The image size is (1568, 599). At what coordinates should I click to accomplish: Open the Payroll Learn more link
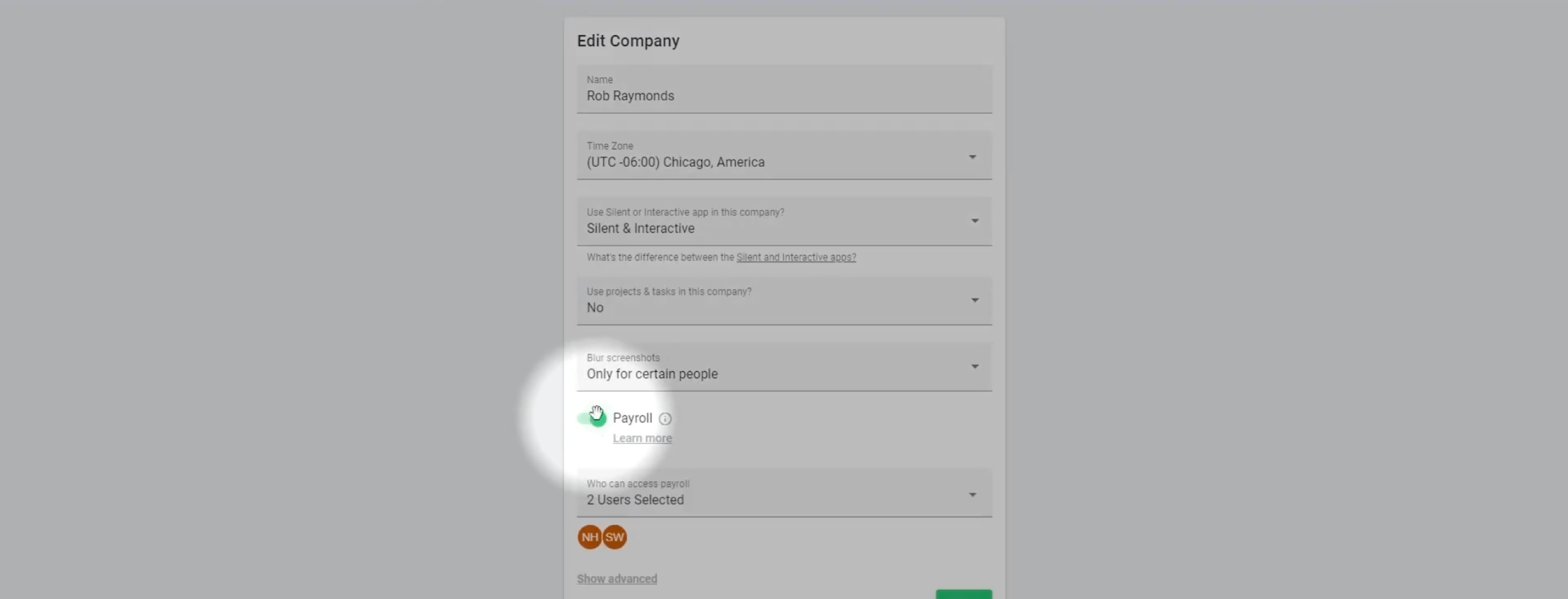point(641,438)
